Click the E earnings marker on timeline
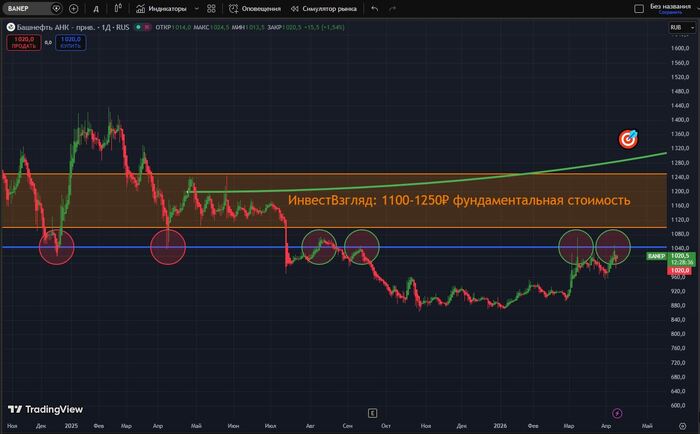 372,413
